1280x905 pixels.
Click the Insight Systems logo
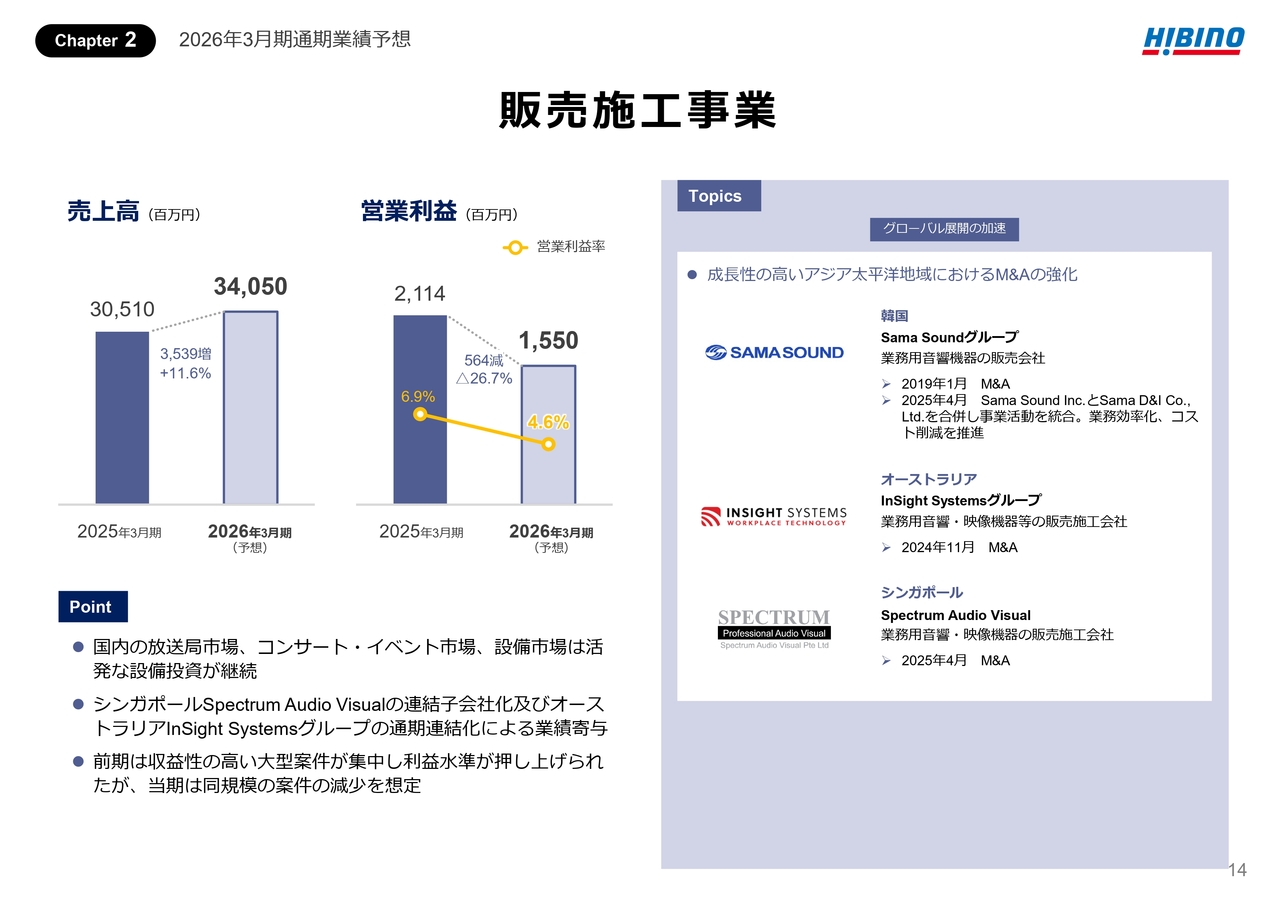pos(774,516)
